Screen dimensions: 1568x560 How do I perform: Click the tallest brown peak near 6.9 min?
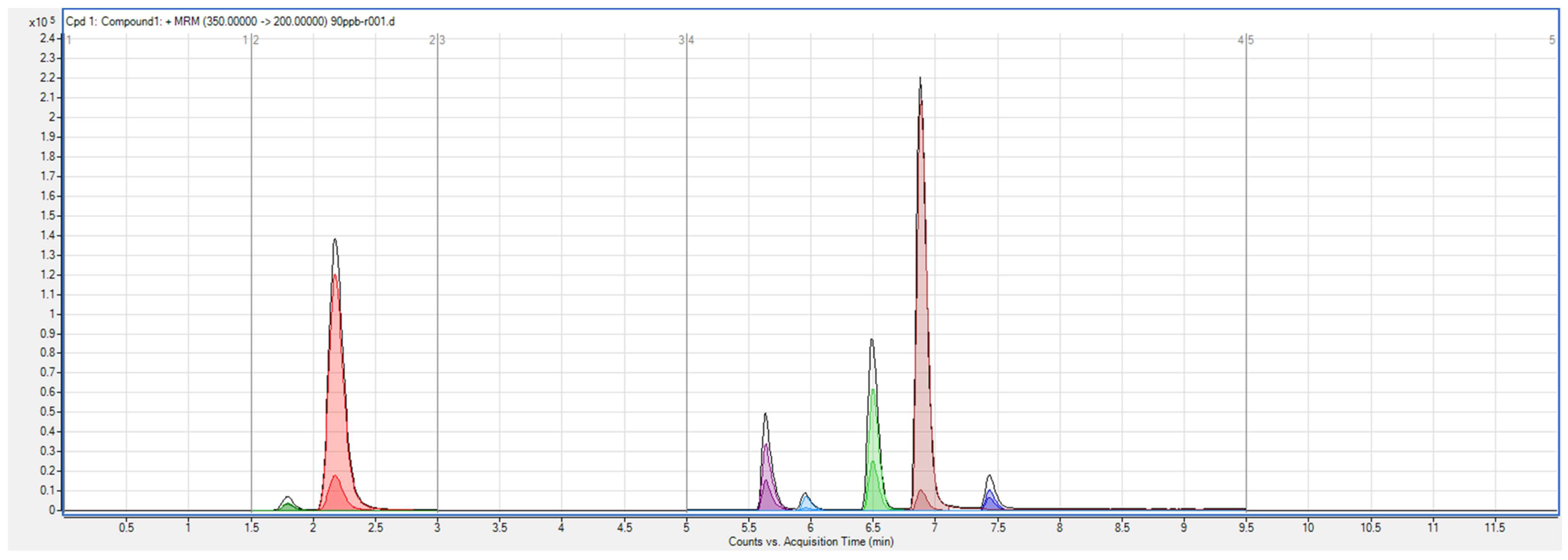[x=921, y=243]
